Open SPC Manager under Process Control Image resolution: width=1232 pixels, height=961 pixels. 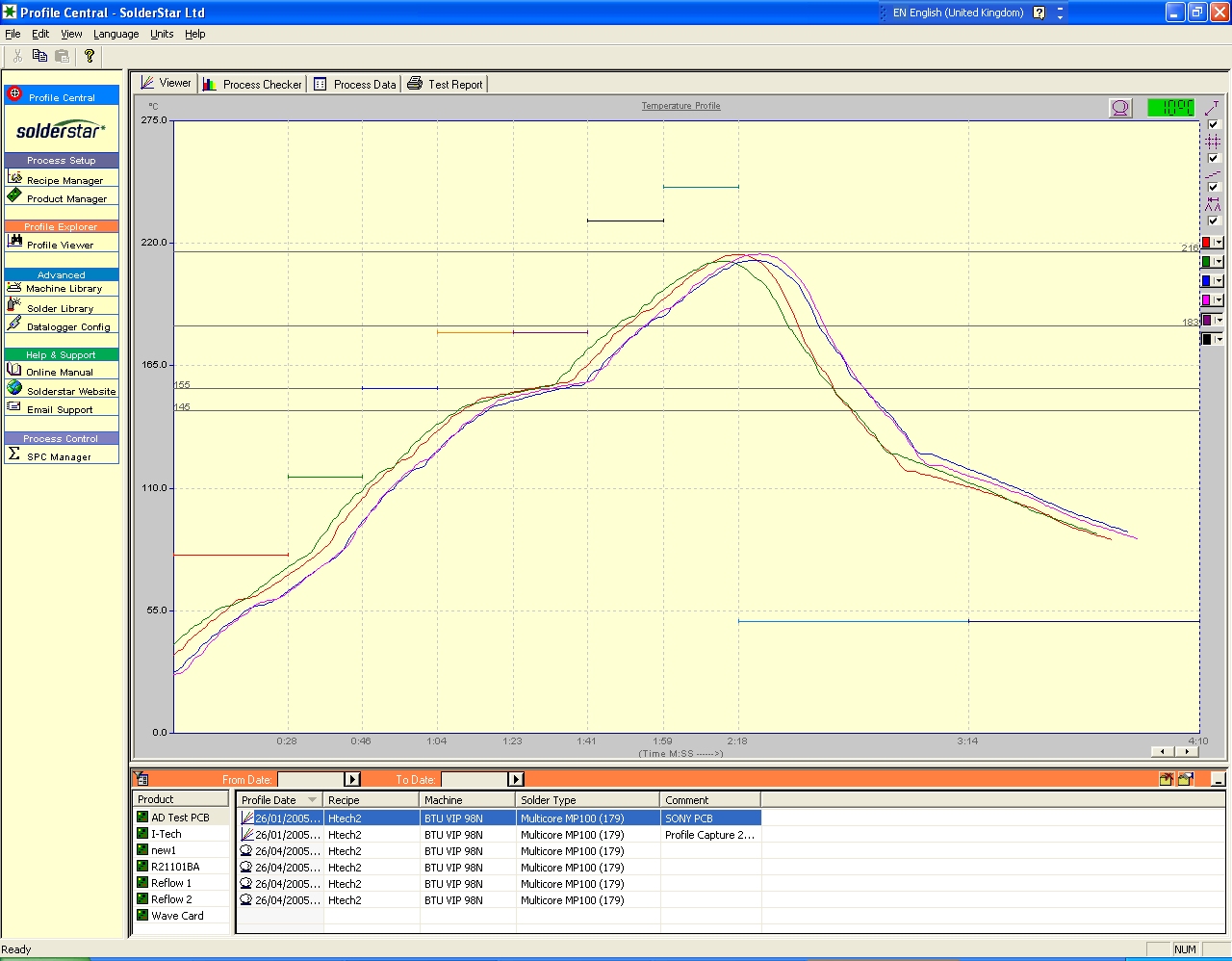(62, 455)
